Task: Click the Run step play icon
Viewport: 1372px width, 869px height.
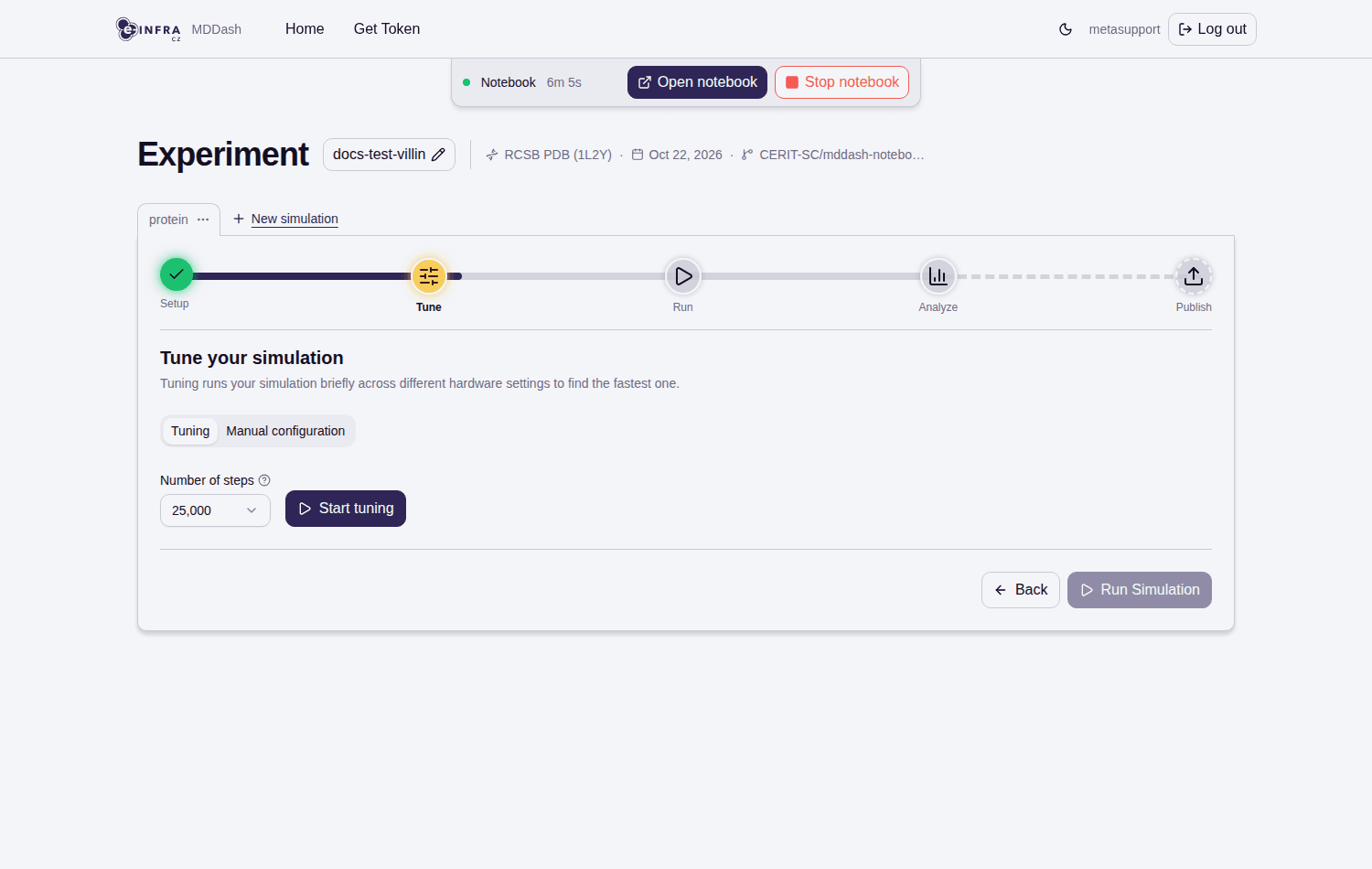Action: (x=683, y=276)
